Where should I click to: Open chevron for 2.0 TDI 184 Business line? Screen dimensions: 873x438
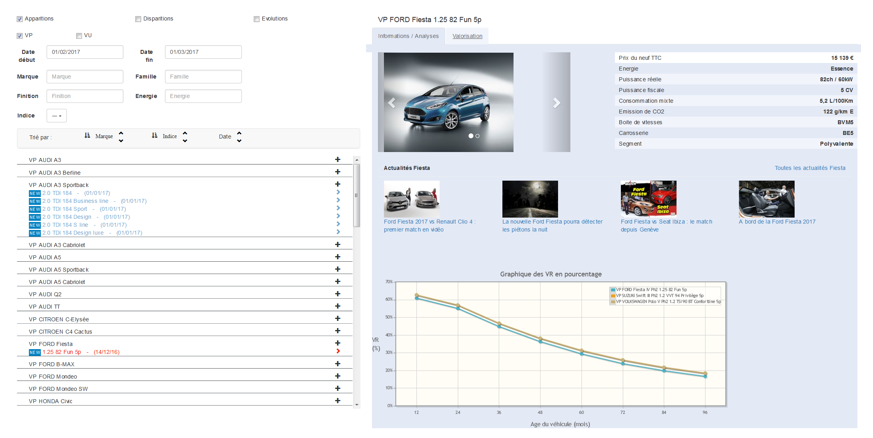pos(338,200)
